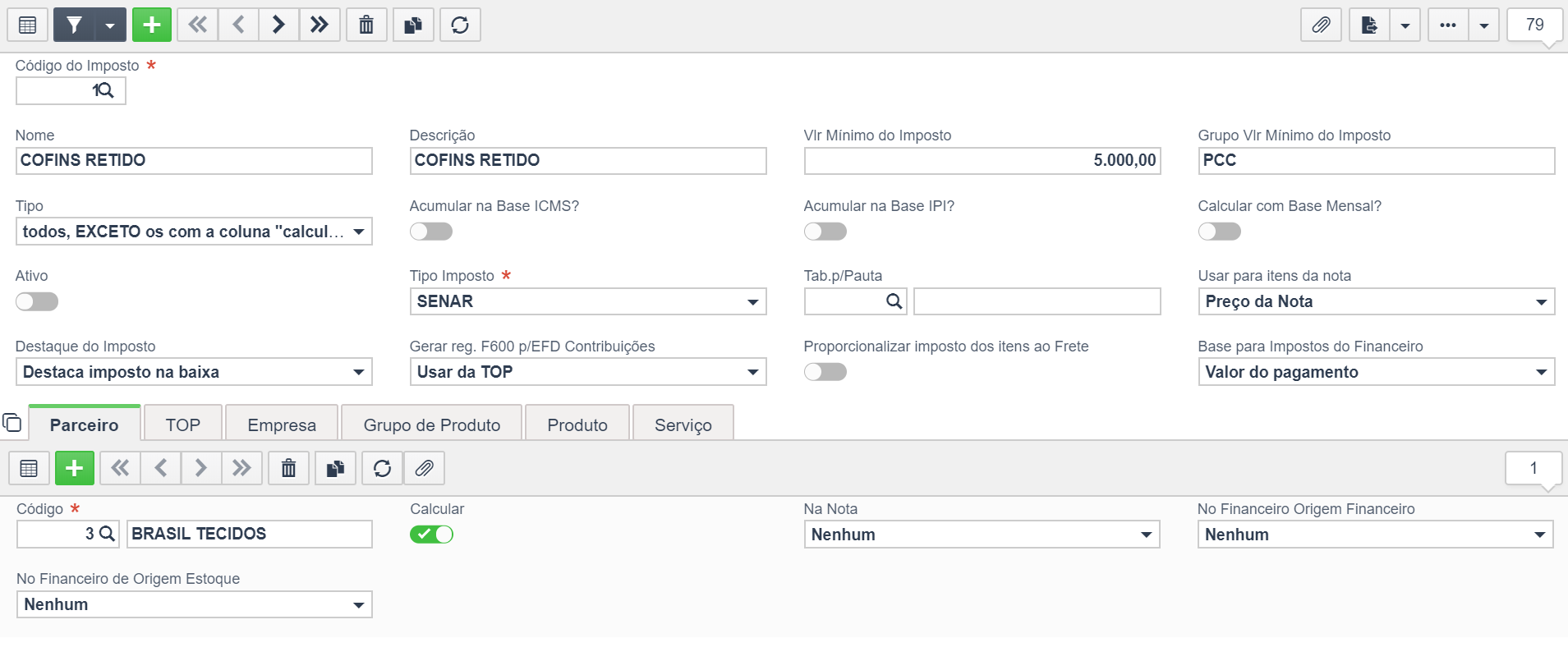The height and width of the screenshot is (661, 1568).
Task: Open attachments paperclip in top toolbar
Action: click(x=1321, y=25)
